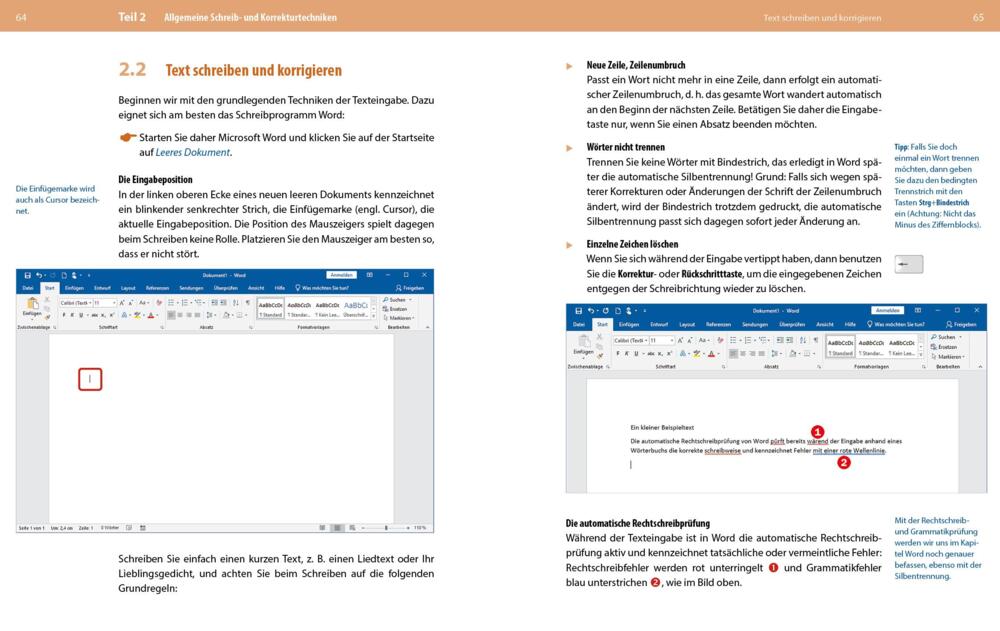Open Calibri font name box in empty-document Word
Viewport: 1000px width, 631px height.
[x=77, y=303]
